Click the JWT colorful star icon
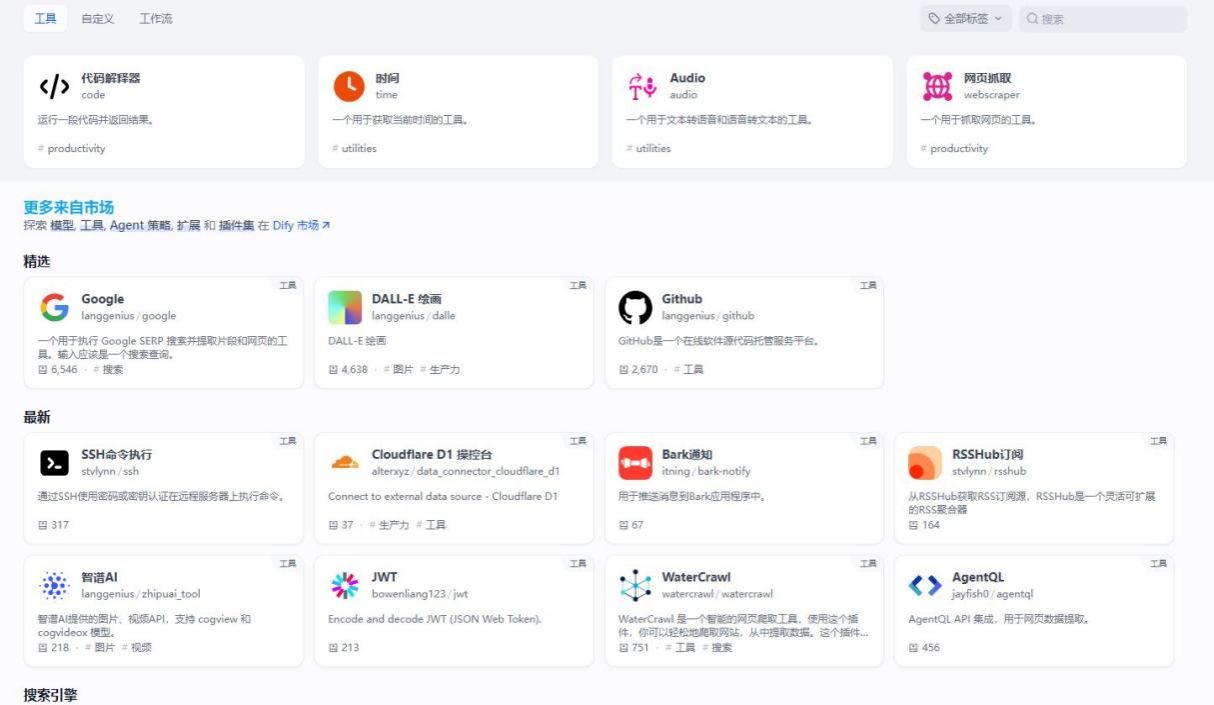1214x705 pixels. tap(344, 586)
